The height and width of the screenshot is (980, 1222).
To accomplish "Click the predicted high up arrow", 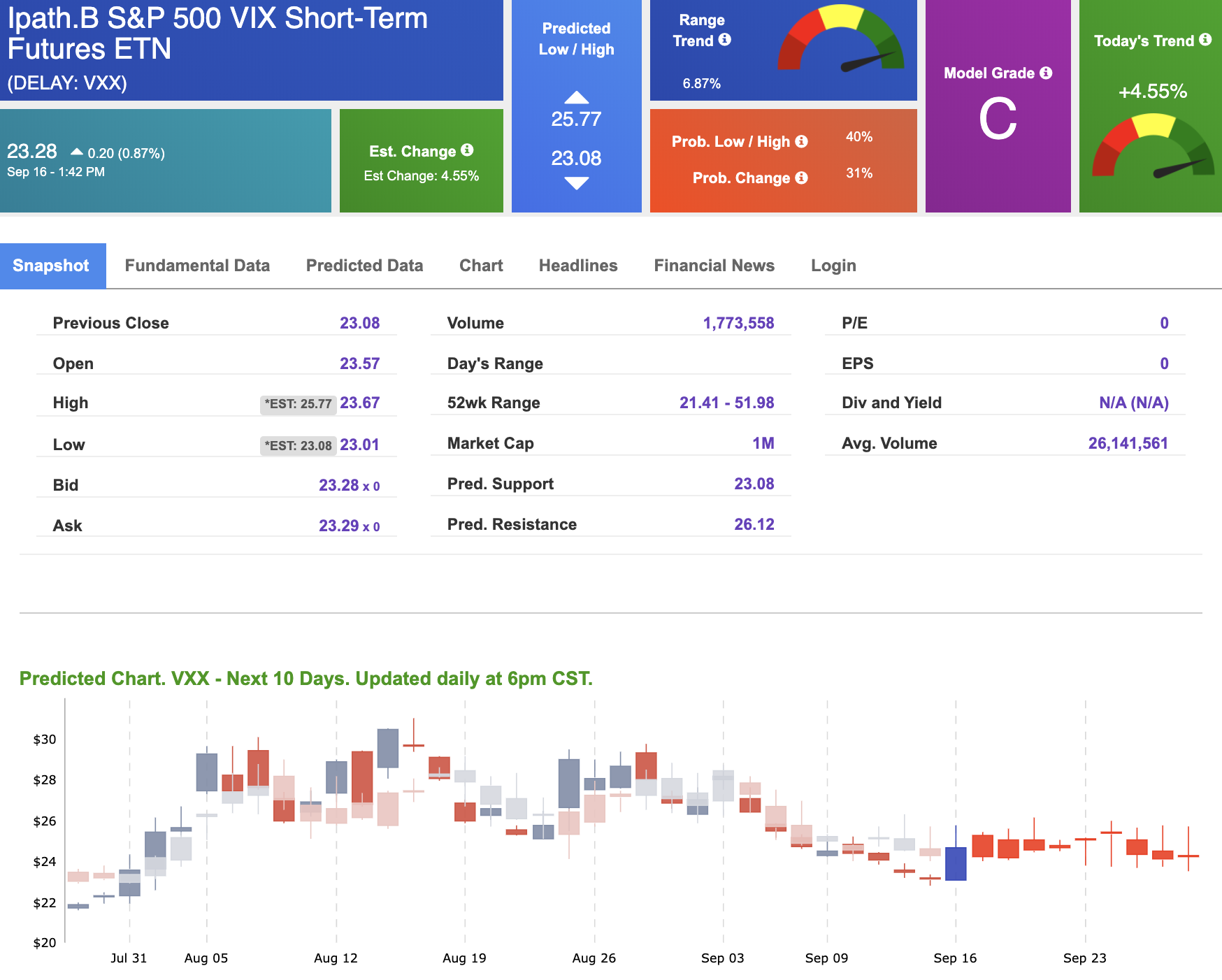I will pyautogui.click(x=577, y=97).
